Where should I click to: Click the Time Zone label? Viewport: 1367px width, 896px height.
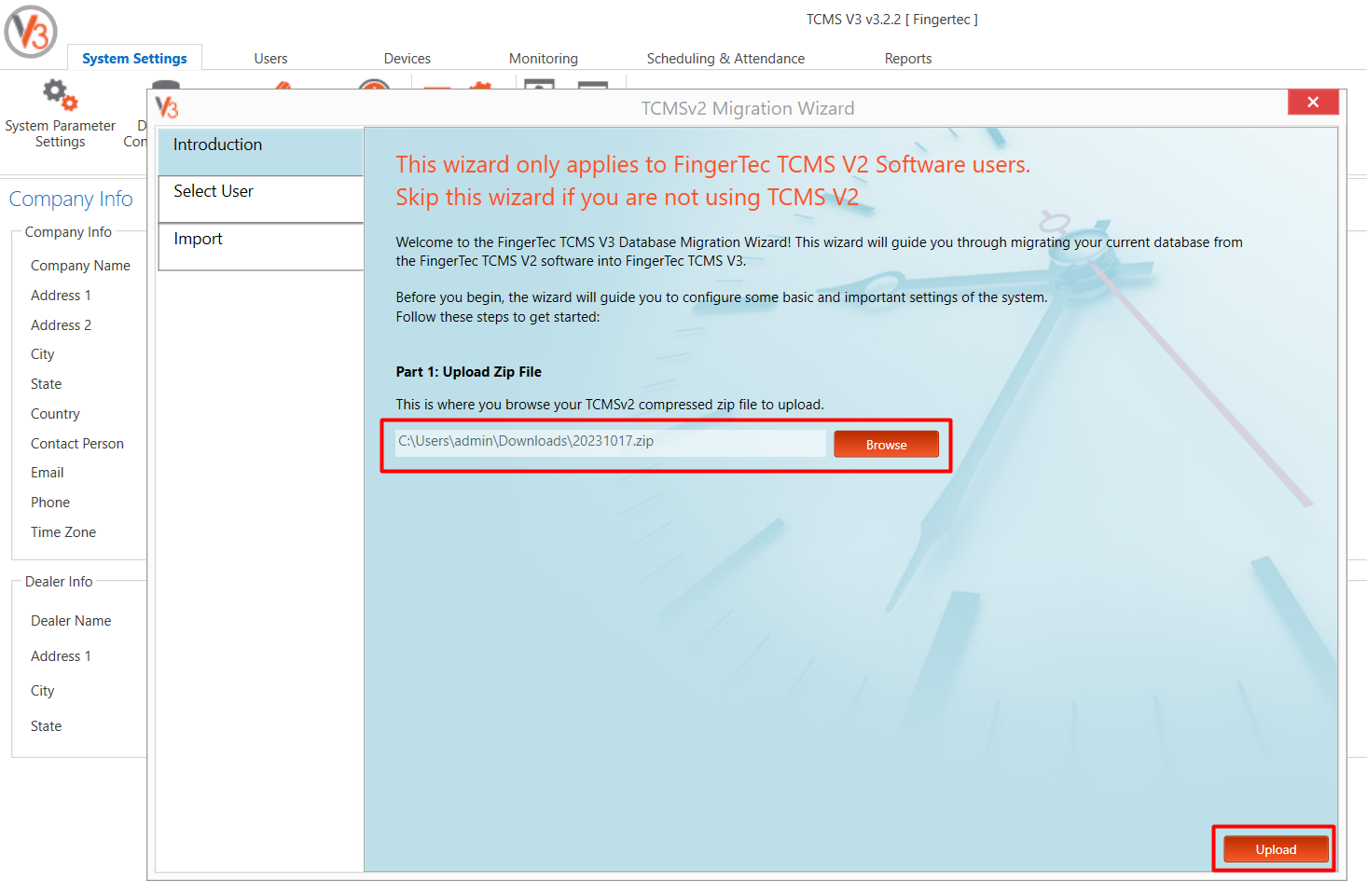(63, 532)
